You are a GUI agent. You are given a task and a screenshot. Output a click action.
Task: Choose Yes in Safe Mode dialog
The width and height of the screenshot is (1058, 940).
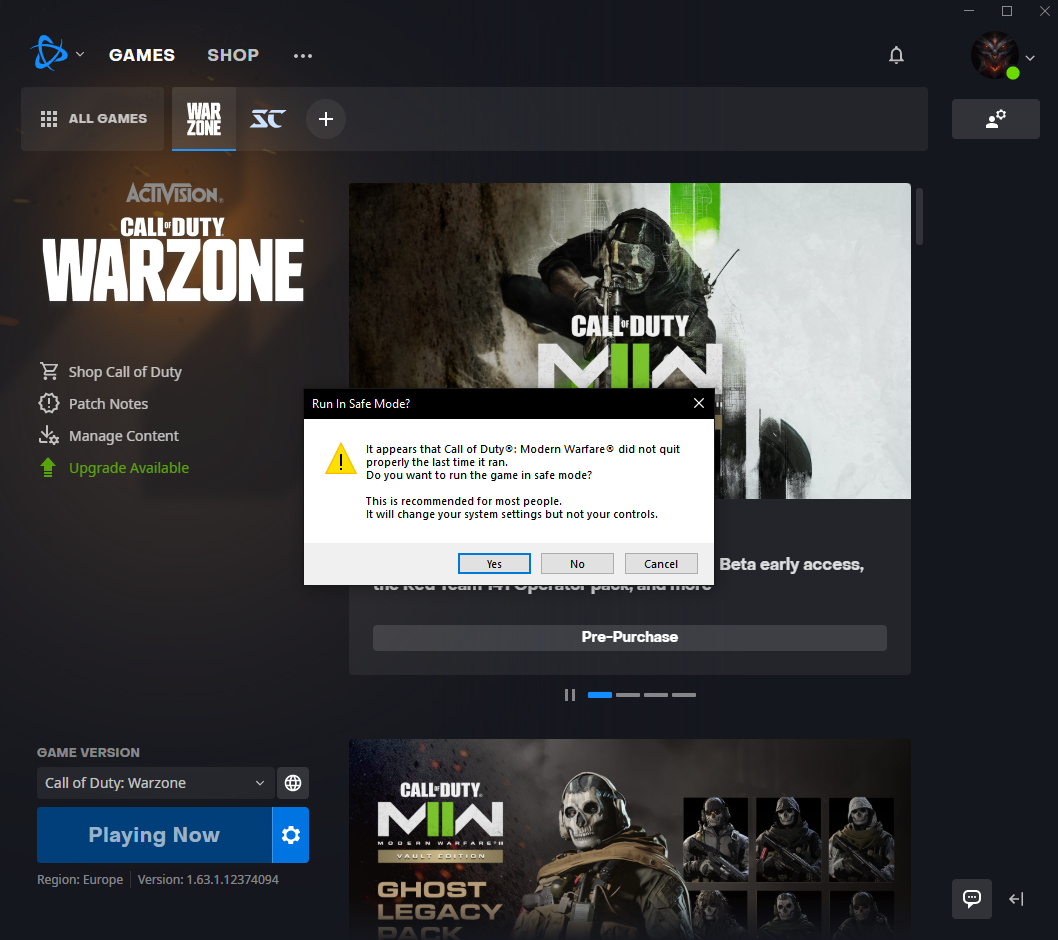click(494, 563)
